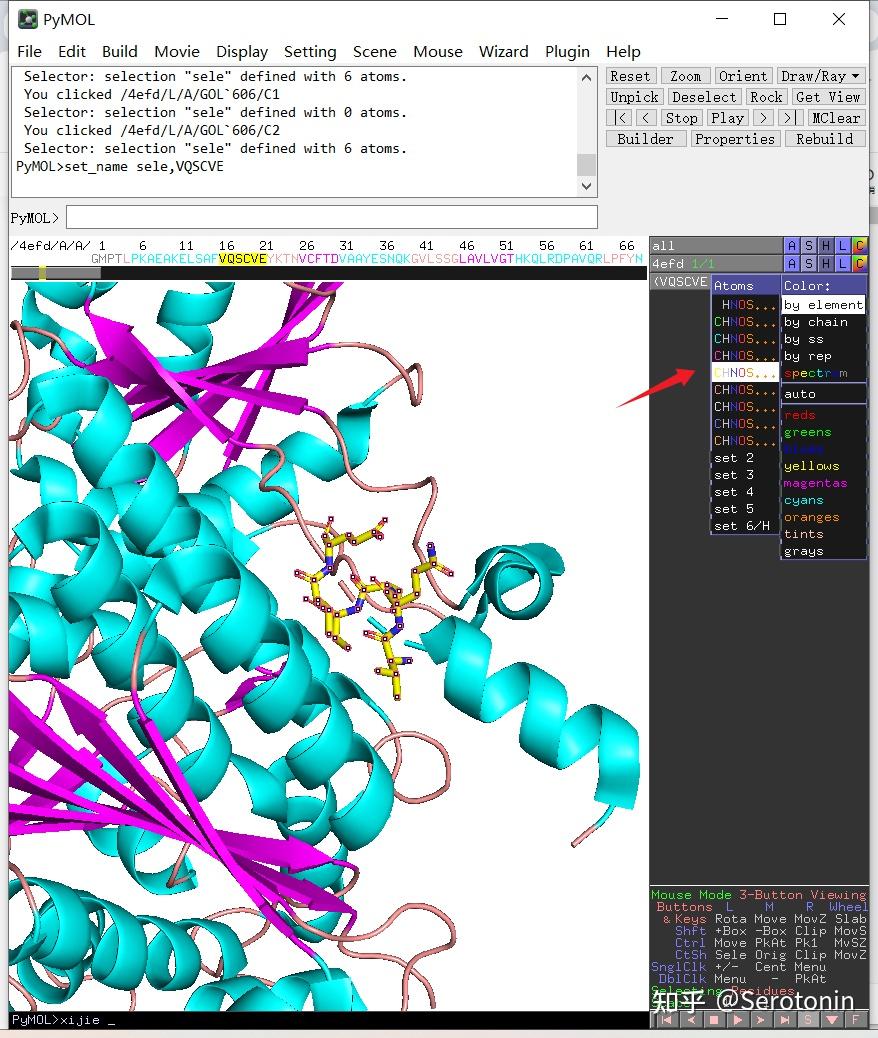Toggle Rock motion button

(x=765, y=97)
